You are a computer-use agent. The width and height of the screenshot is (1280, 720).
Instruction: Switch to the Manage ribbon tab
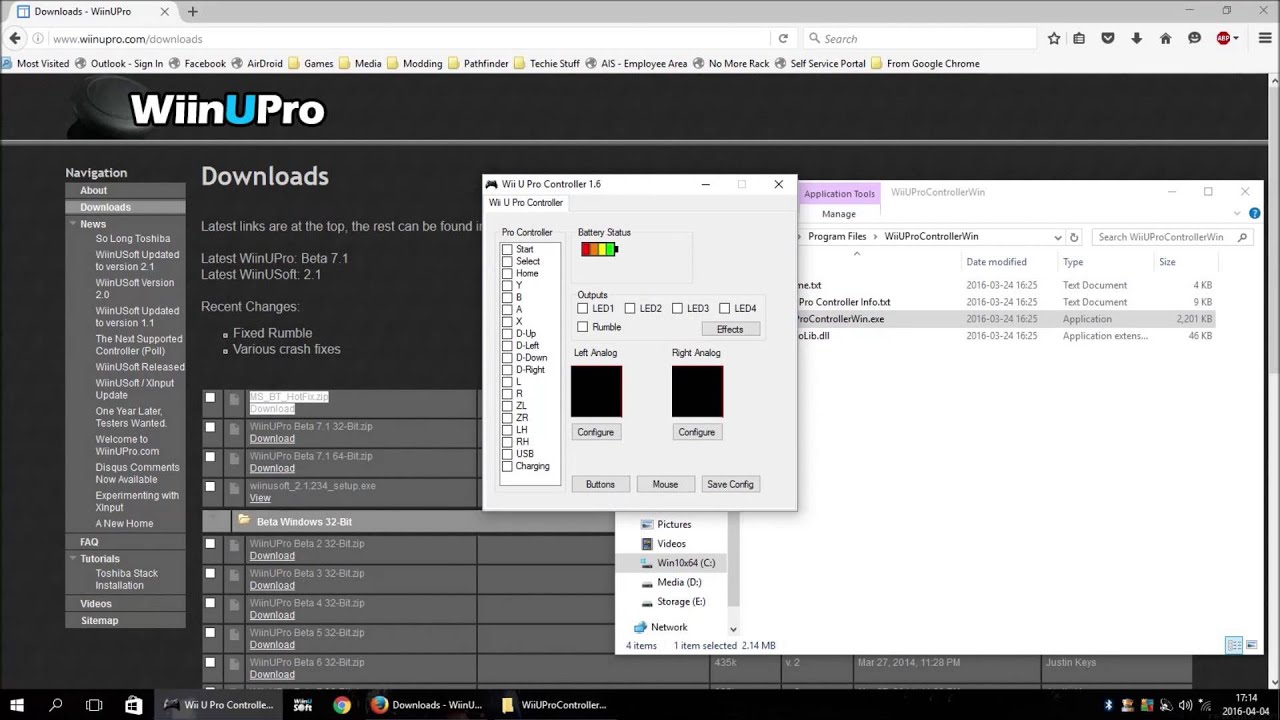click(838, 214)
